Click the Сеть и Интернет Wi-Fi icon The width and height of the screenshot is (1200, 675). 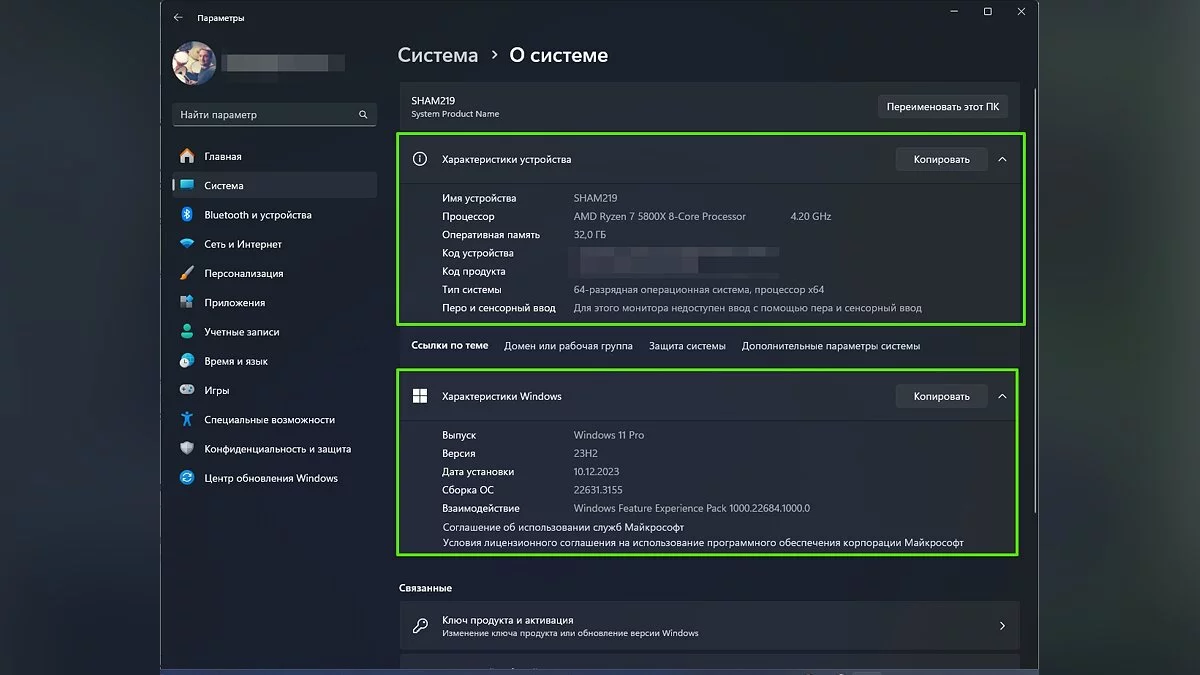coord(186,244)
